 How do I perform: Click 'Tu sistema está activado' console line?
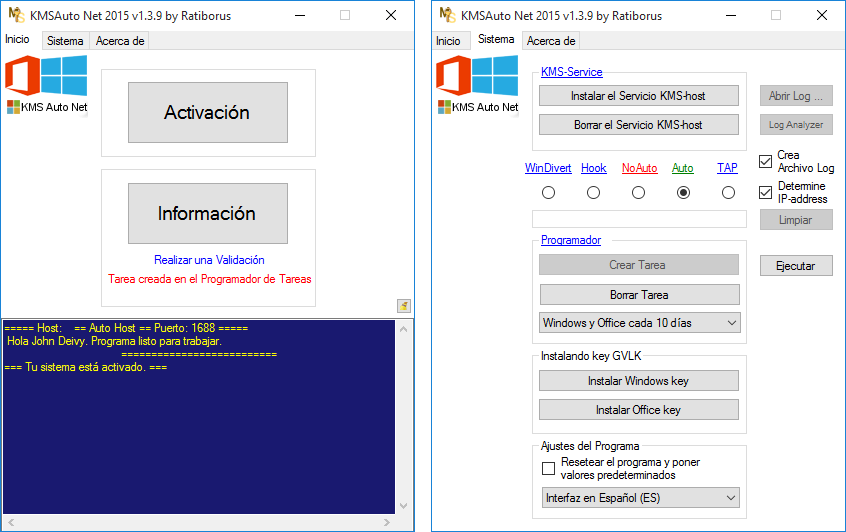click(86, 367)
